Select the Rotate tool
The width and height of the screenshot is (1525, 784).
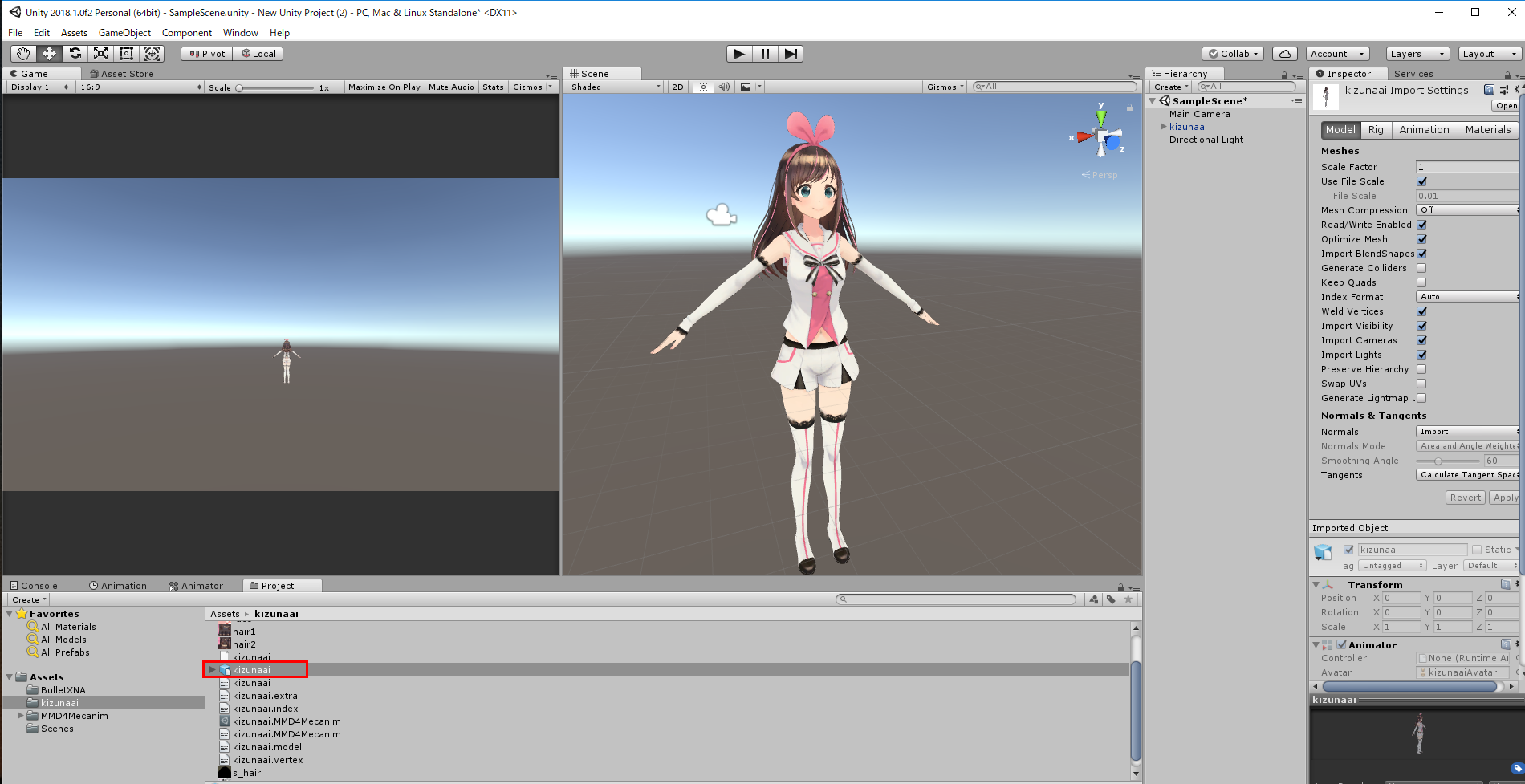[x=75, y=54]
